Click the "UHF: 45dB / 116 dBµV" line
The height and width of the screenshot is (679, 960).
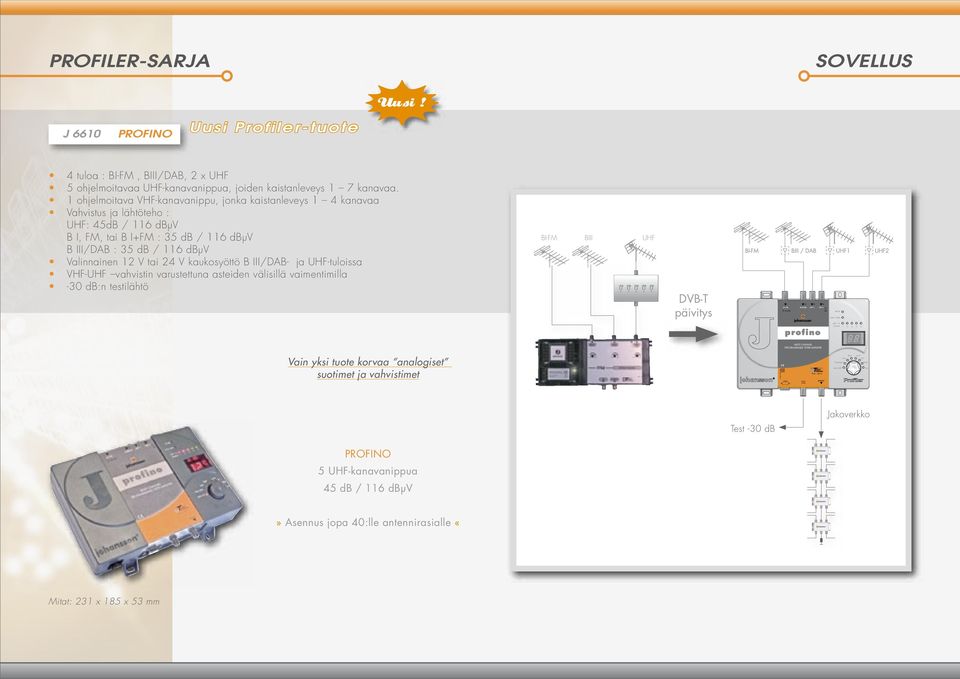pyautogui.click(x=122, y=225)
